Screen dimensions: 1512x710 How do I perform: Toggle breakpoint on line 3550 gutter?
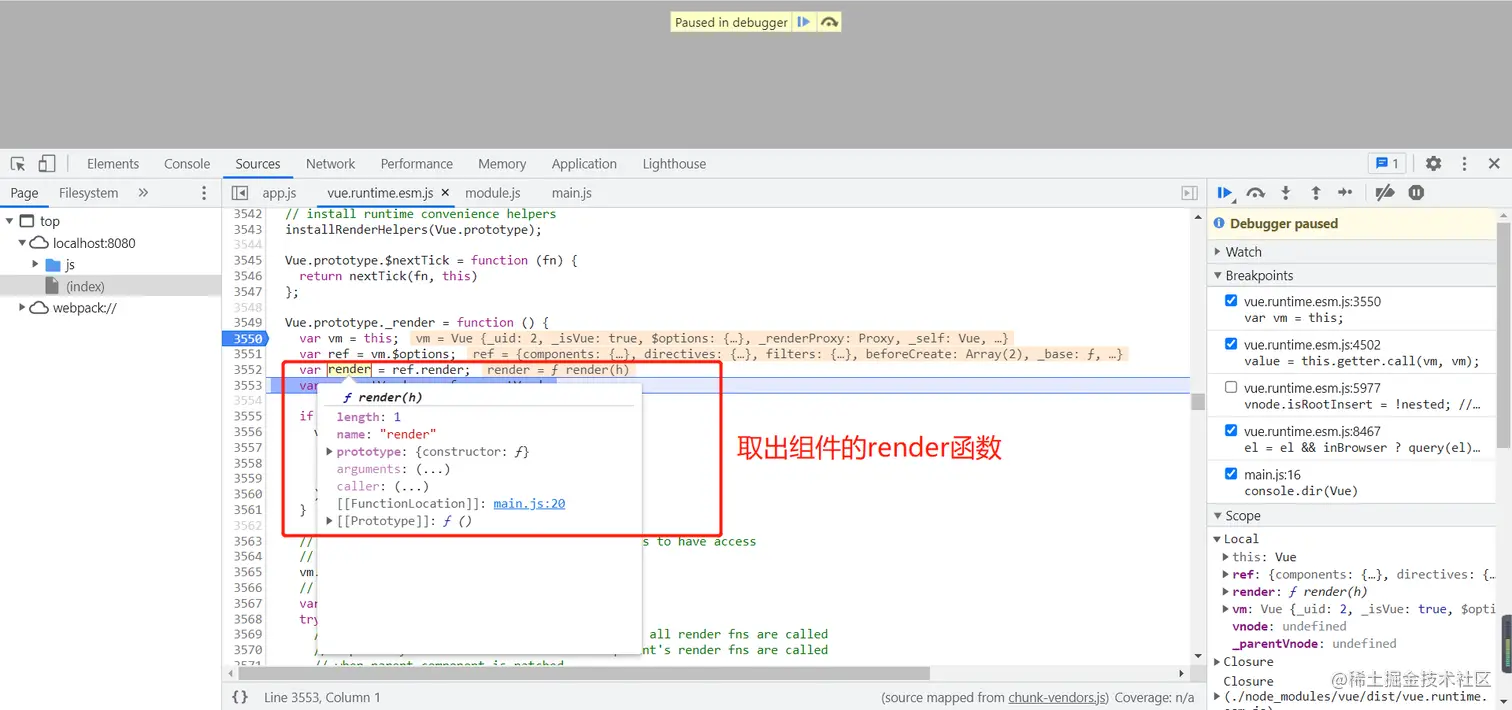(245, 339)
